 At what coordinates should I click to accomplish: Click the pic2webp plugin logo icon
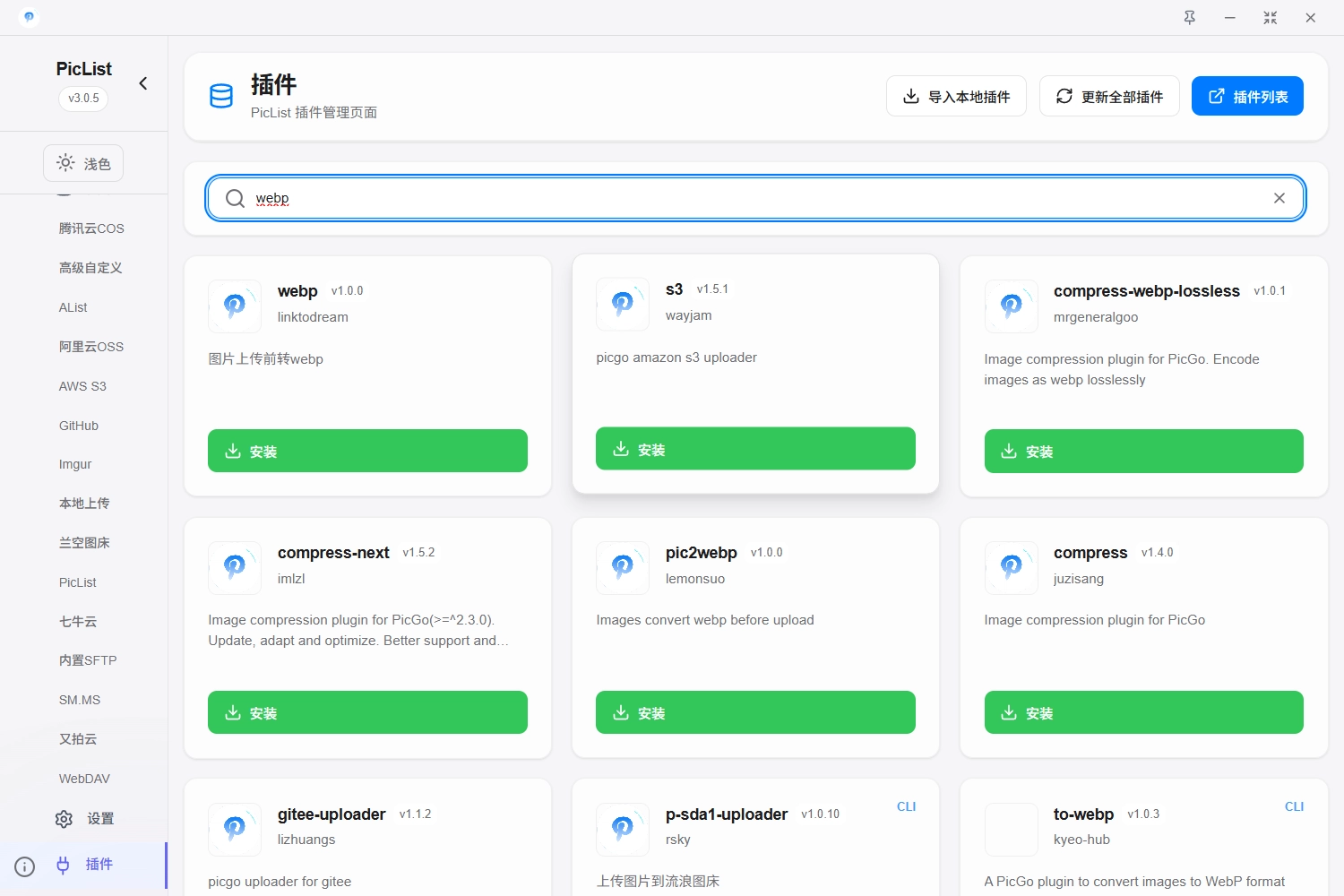623,568
